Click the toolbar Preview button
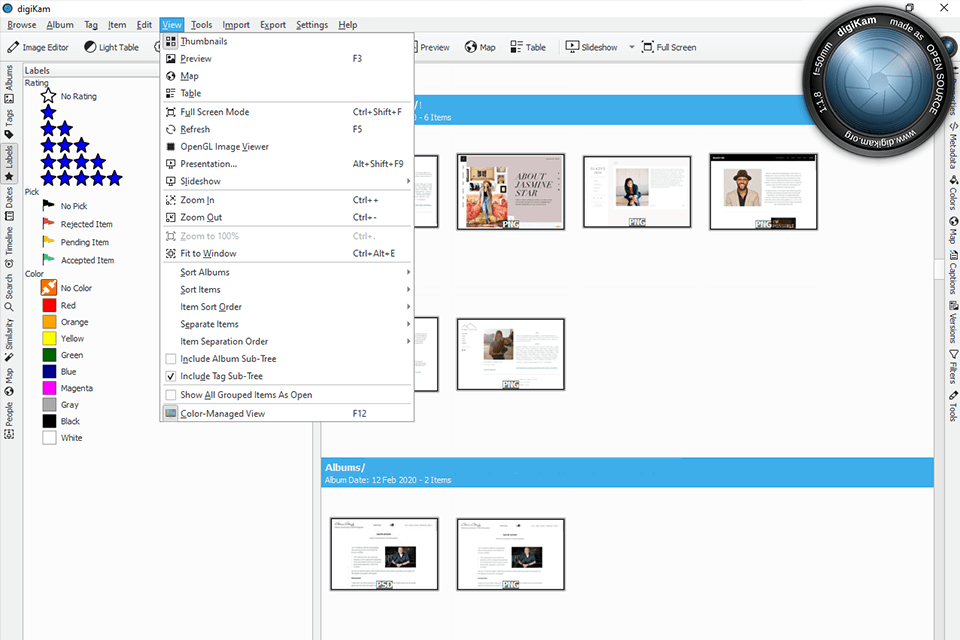This screenshot has height=640, width=960. click(433, 47)
